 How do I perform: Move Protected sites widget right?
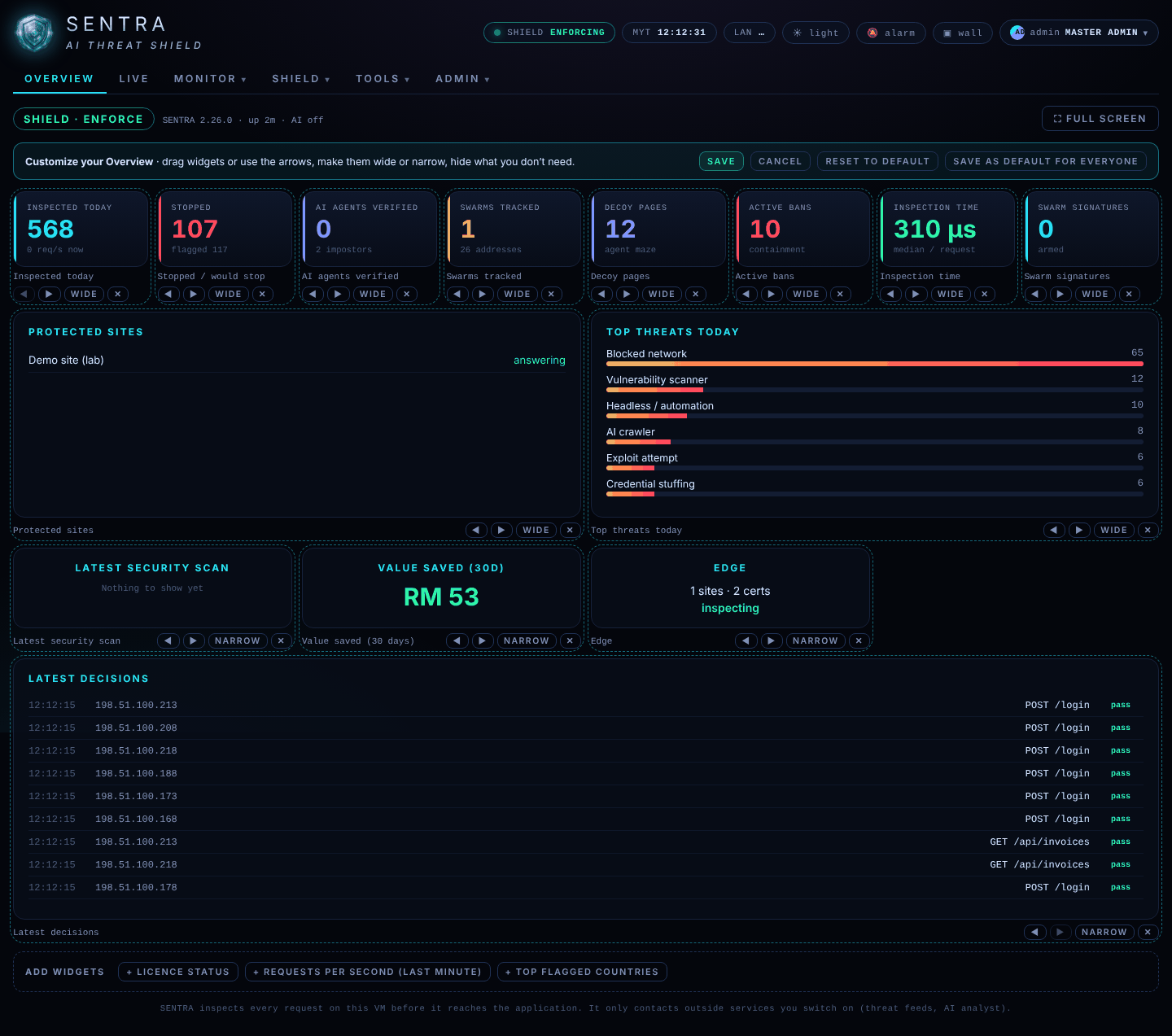point(501,530)
